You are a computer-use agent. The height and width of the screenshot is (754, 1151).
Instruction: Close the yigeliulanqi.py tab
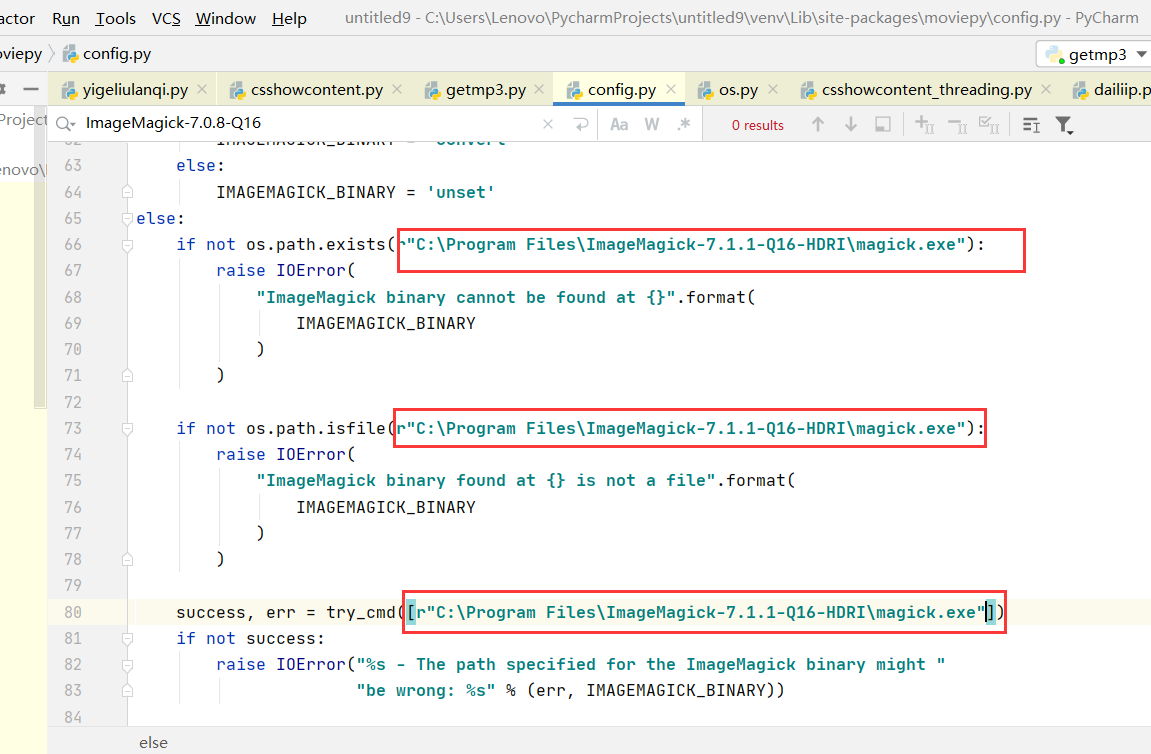point(202,89)
